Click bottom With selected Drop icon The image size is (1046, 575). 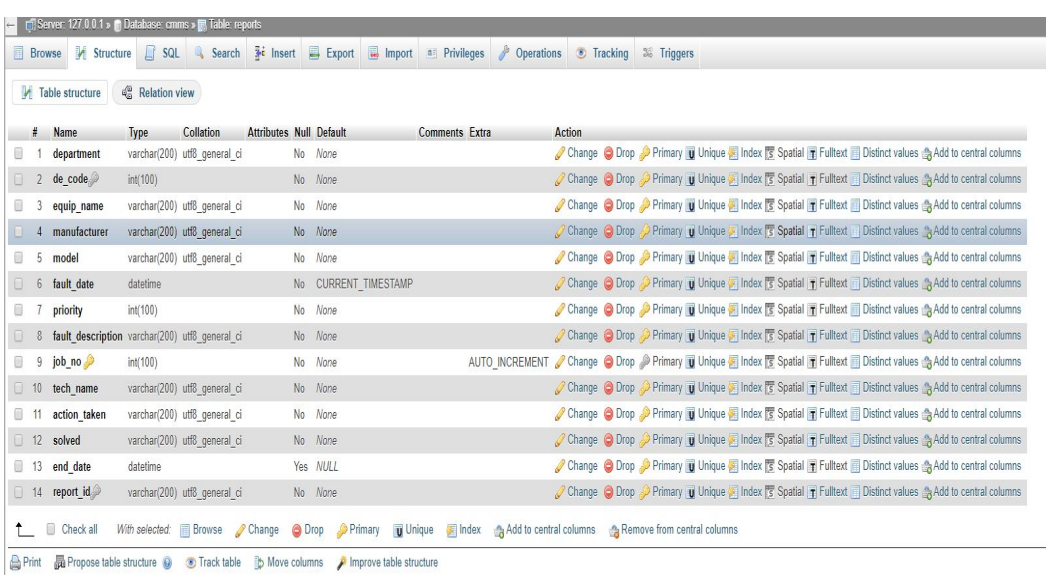tap(297, 531)
